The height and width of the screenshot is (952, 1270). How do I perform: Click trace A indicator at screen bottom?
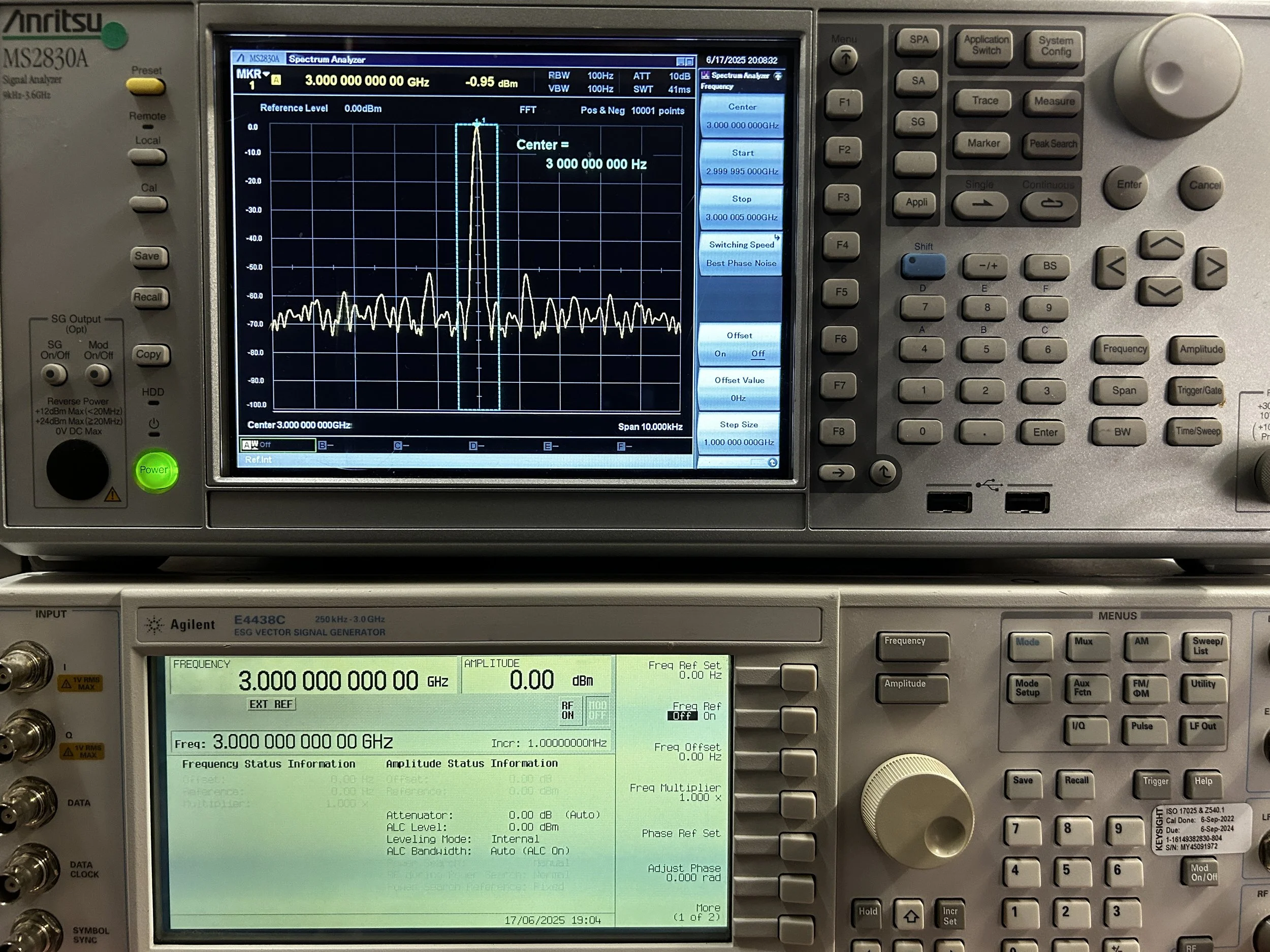coord(278,445)
